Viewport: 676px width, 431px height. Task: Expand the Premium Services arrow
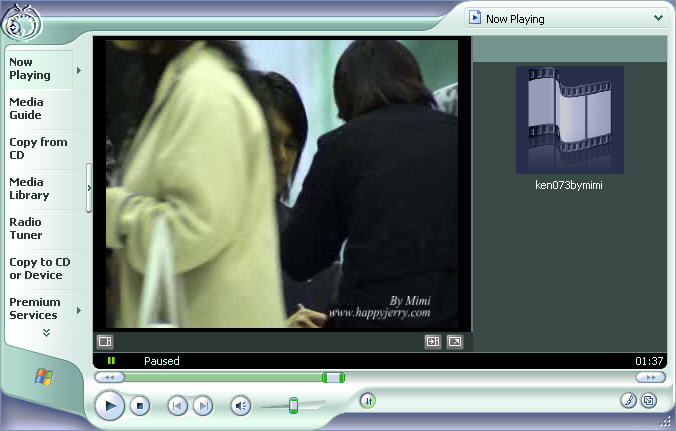(x=79, y=310)
